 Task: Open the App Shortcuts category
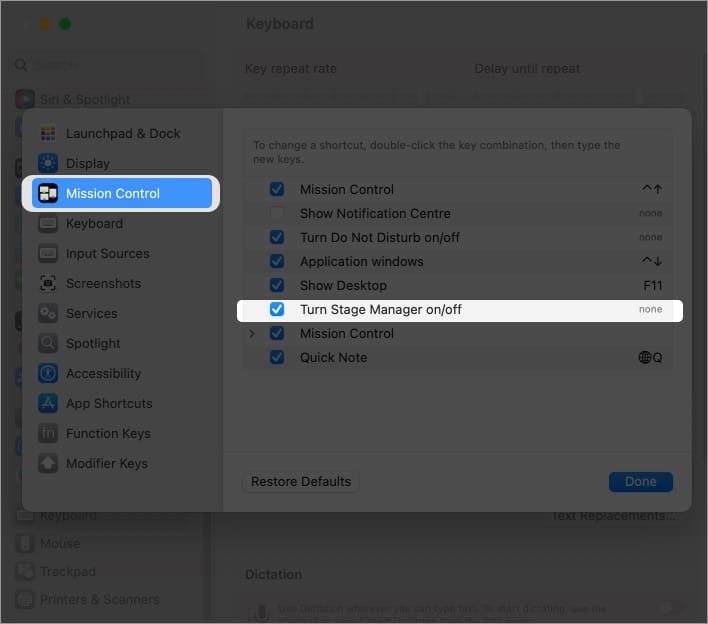click(122, 403)
